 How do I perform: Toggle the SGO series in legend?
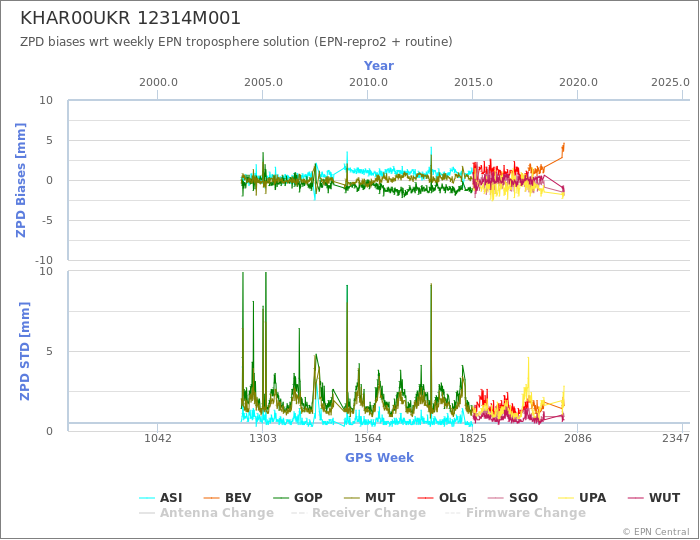point(512,498)
